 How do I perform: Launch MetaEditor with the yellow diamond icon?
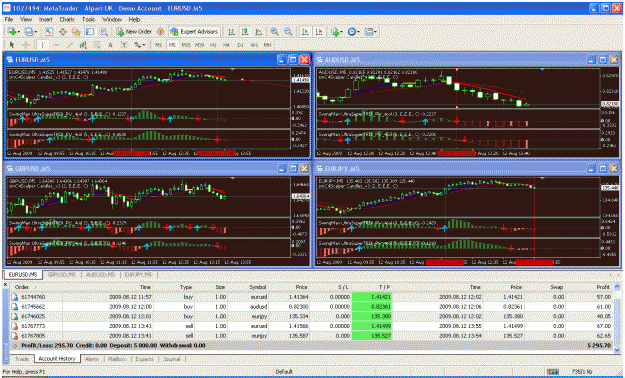(160, 32)
